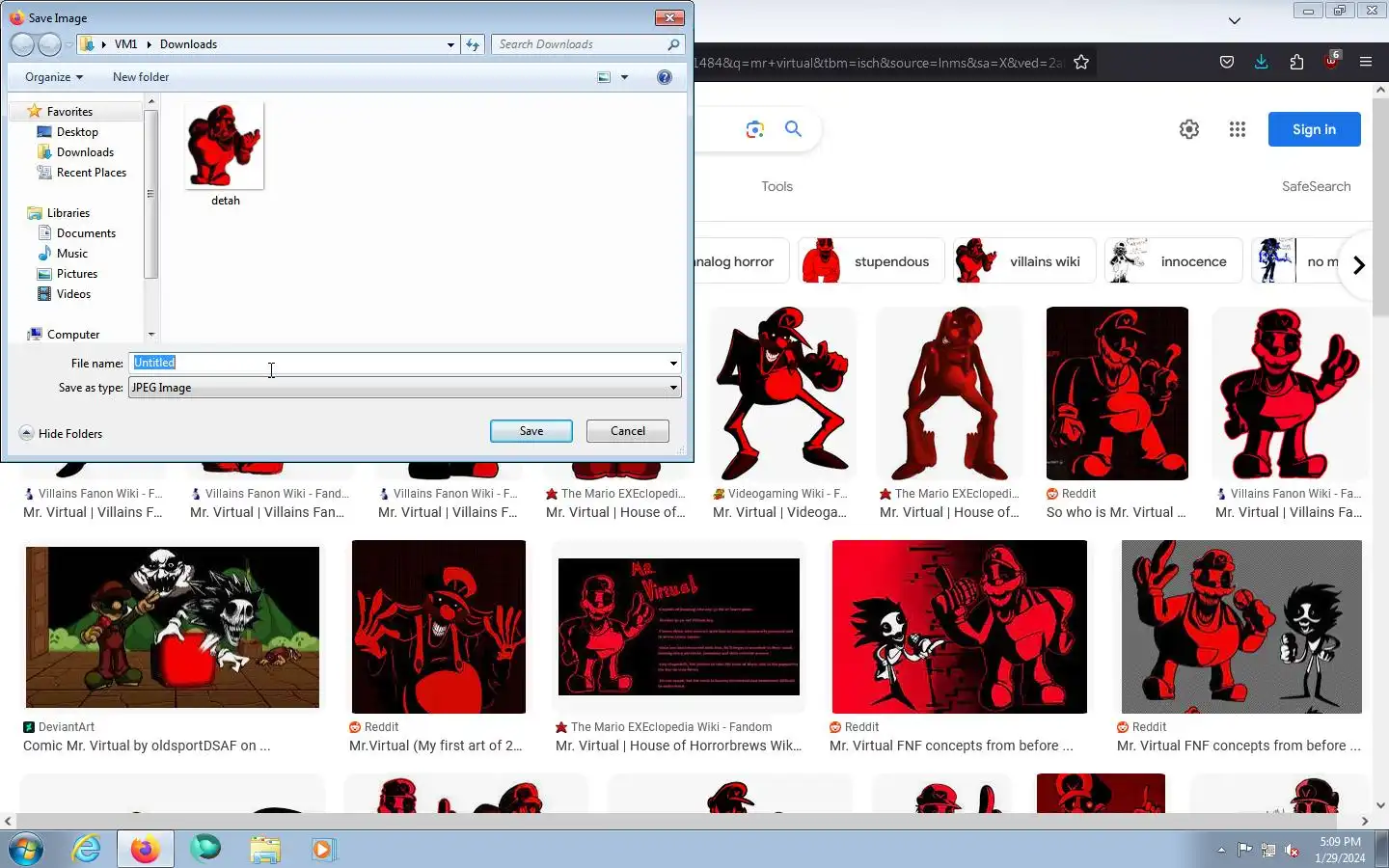Open Windows Explorer folder on taskbar
Image resolution: width=1389 pixels, height=868 pixels.
point(264,850)
